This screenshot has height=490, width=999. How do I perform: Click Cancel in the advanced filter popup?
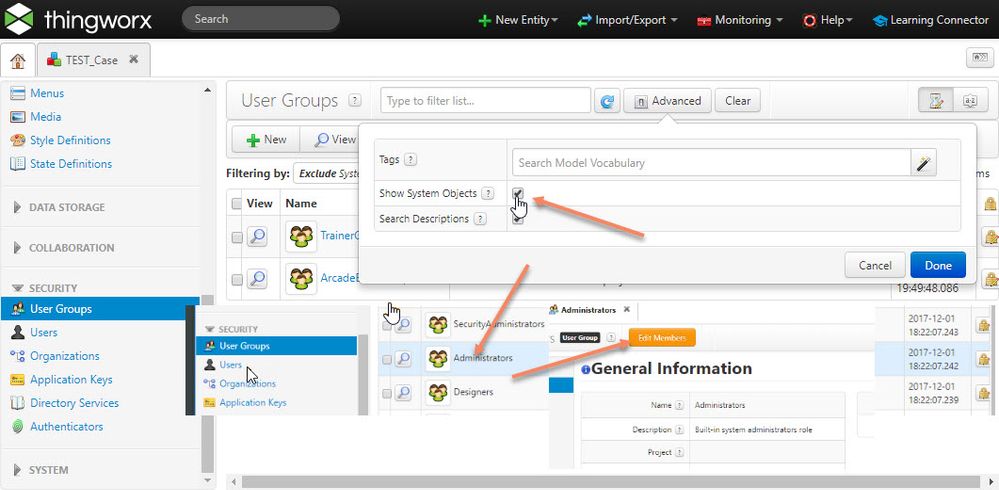tap(875, 266)
